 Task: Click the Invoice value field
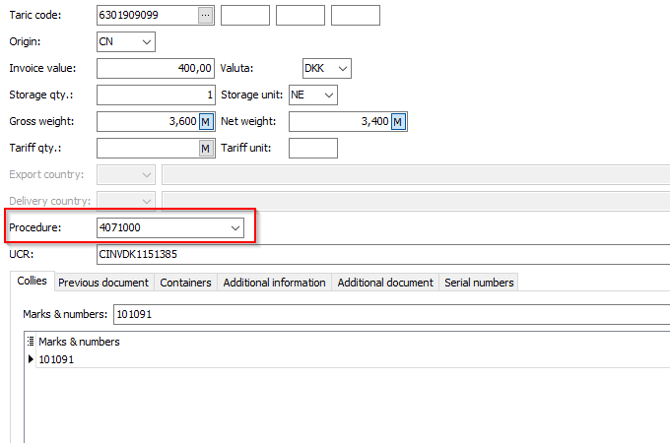pyautogui.click(x=156, y=68)
